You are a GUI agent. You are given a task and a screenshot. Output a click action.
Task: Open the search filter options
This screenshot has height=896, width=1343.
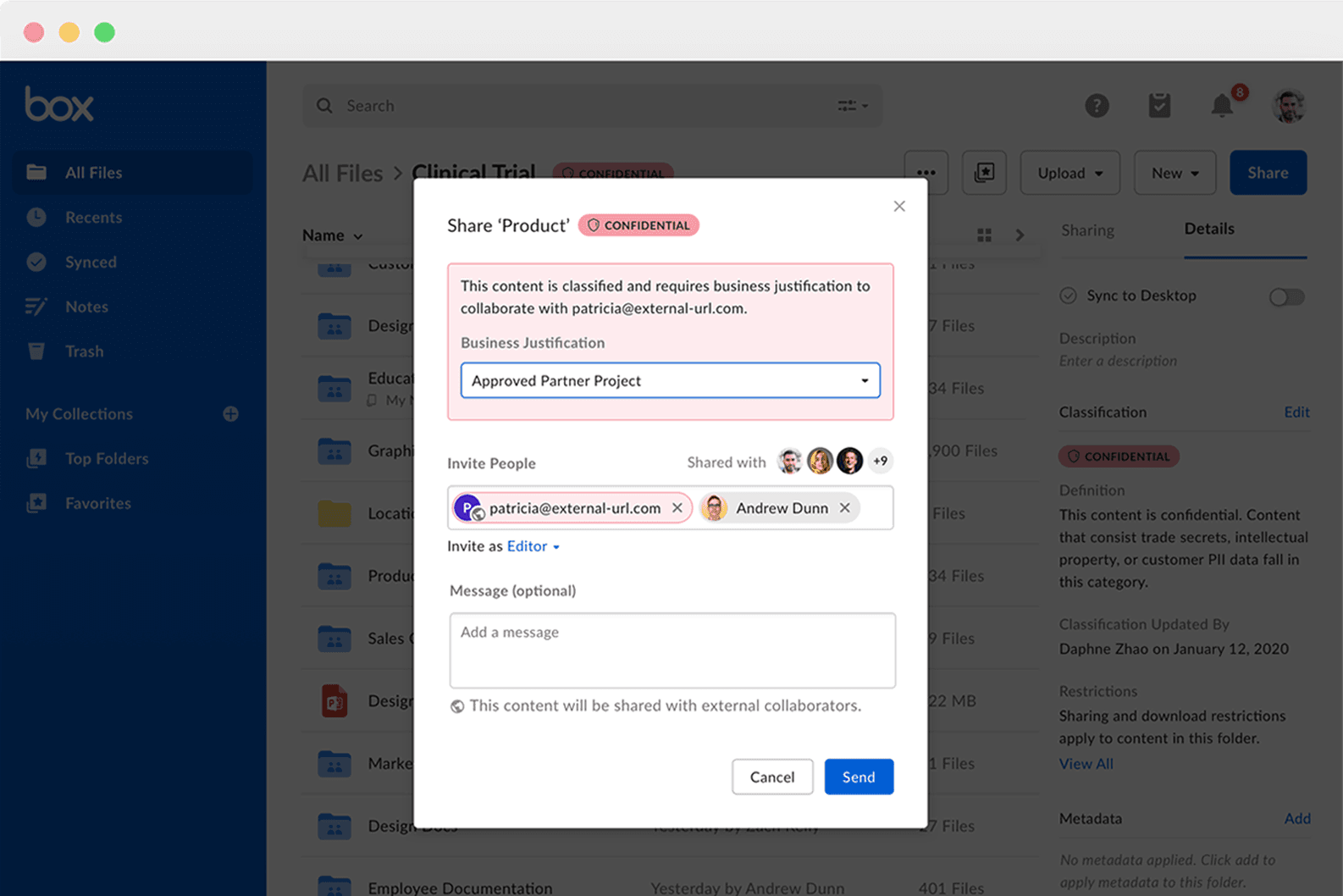(x=852, y=106)
